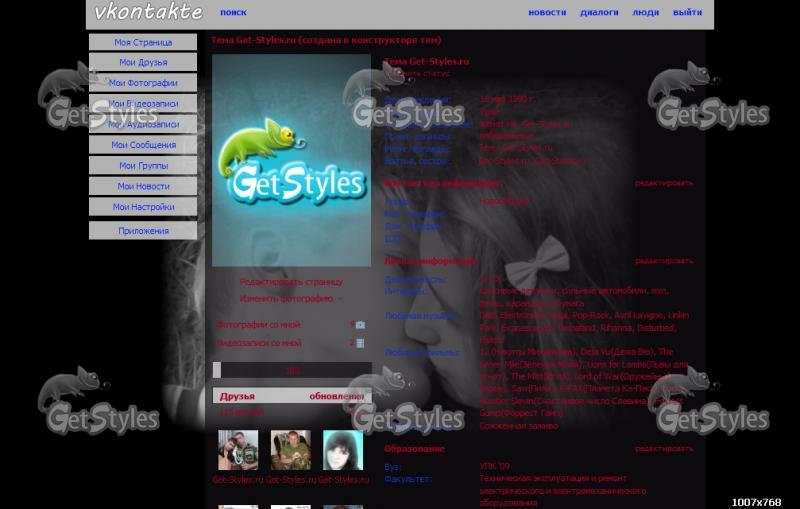Open Мои Видеозаписи in the sidebar
The height and width of the screenshot is (509, 800).
click(143, 104)
